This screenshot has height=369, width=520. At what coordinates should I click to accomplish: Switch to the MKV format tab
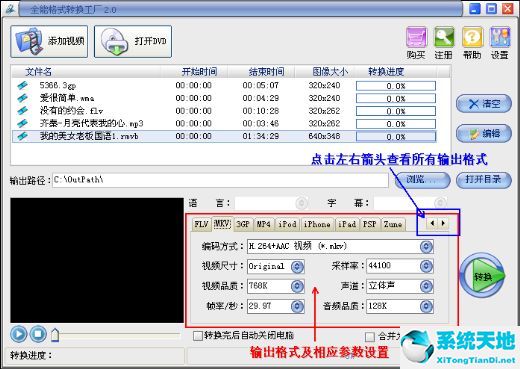point(222,224)
